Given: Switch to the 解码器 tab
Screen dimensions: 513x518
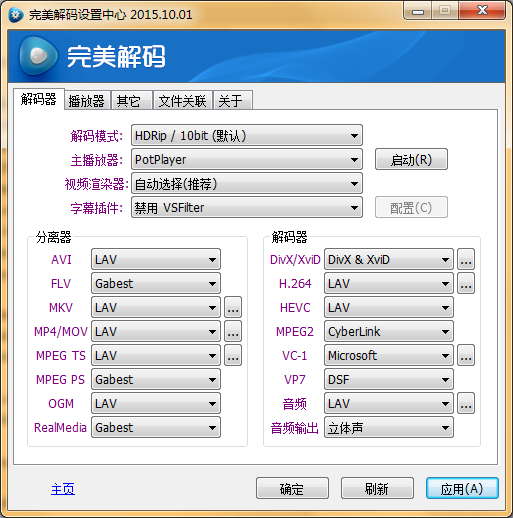Looking at the screenshot, I should pyautogui.click(x=39, y=99).
